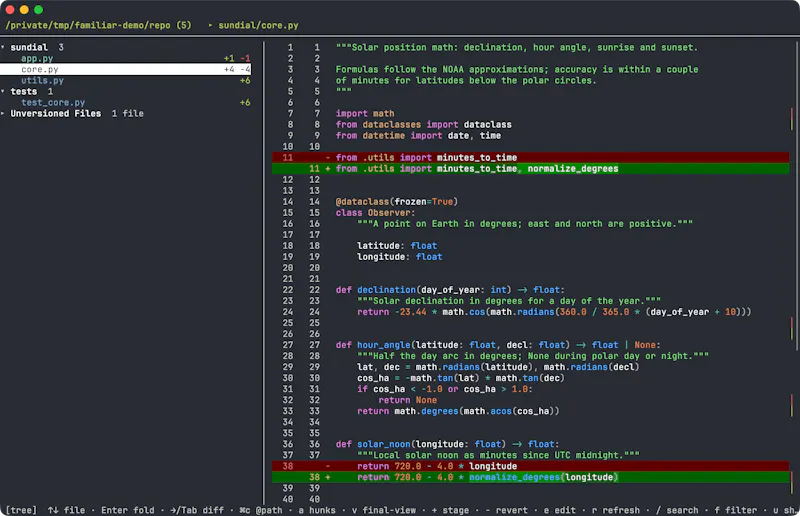Select added line 38 with normalize_degrees(longitude)
Image resolution: width=800 pixels, height=516 pixels.
tap(531, 477)
